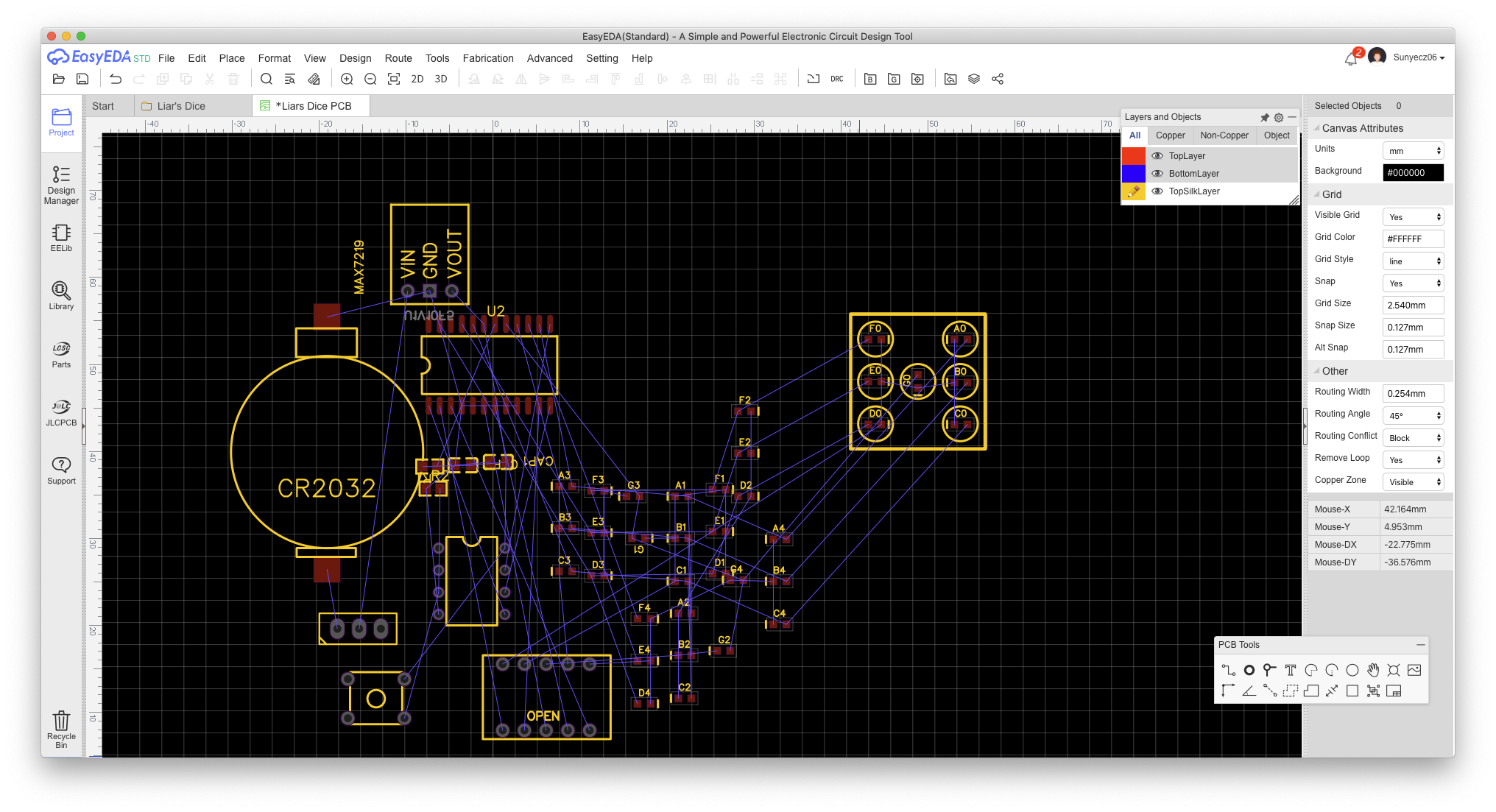Click the Zoom In magnifier toolbar icon
Screen dimensions: 1496x812
[x=347, y=79]
